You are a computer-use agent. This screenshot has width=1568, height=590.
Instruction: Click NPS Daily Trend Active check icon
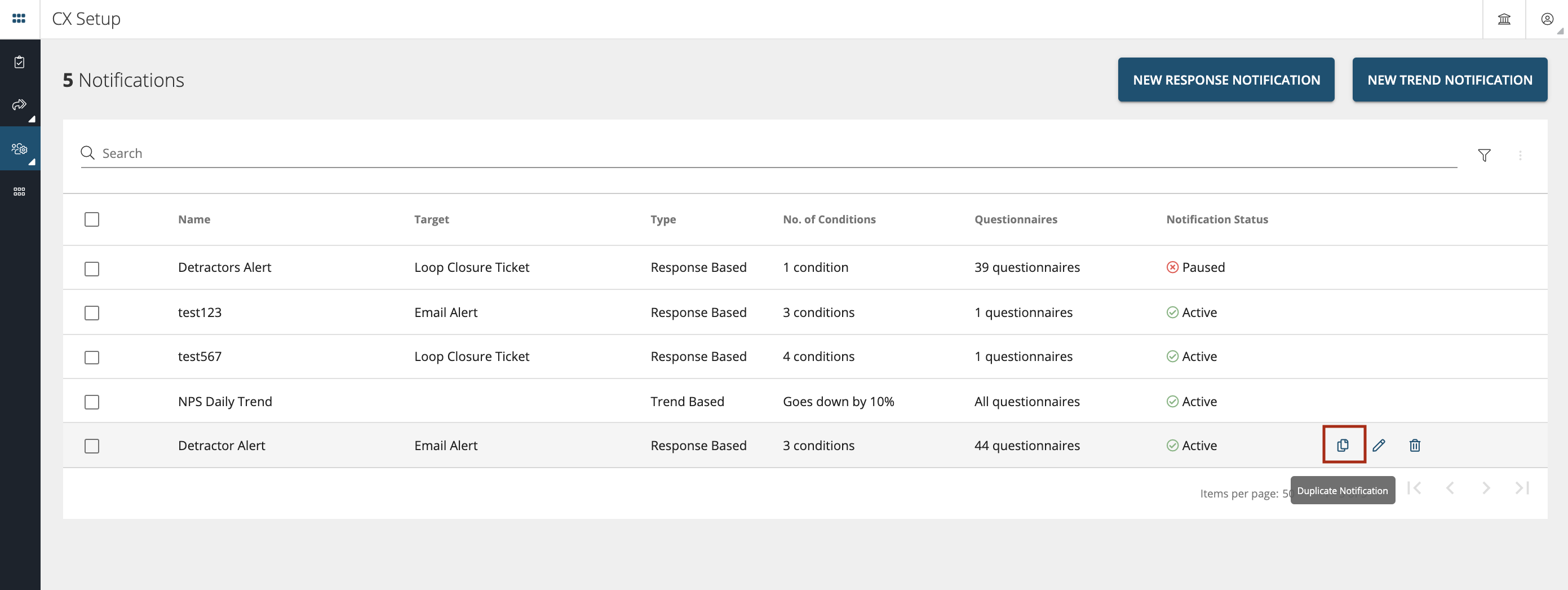[x=1172, y=401]
